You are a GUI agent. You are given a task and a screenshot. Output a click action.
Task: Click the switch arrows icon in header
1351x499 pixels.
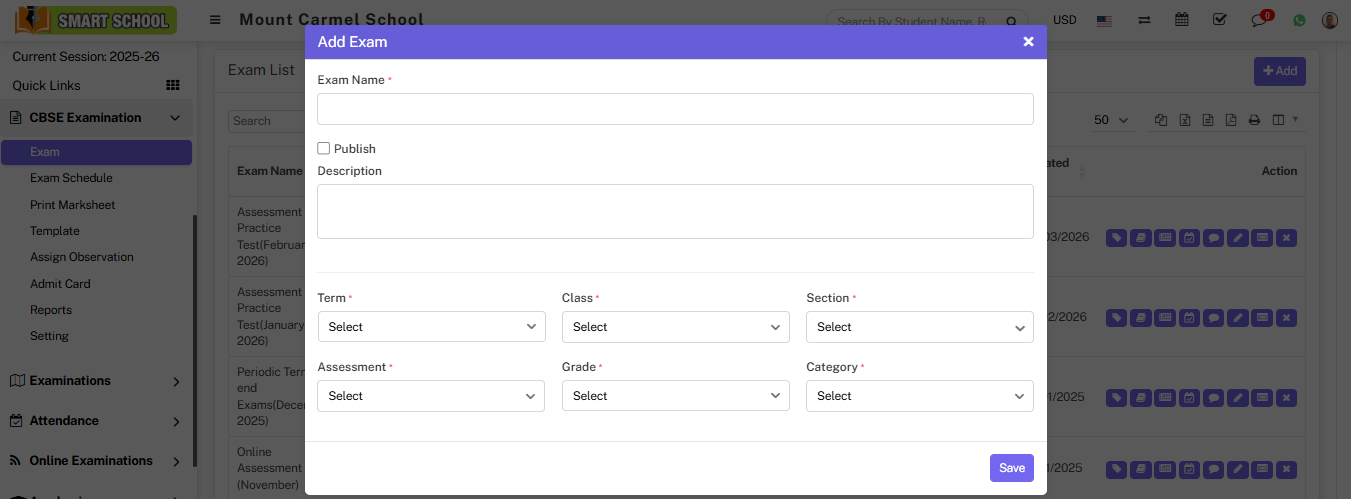pos(1144,20)
